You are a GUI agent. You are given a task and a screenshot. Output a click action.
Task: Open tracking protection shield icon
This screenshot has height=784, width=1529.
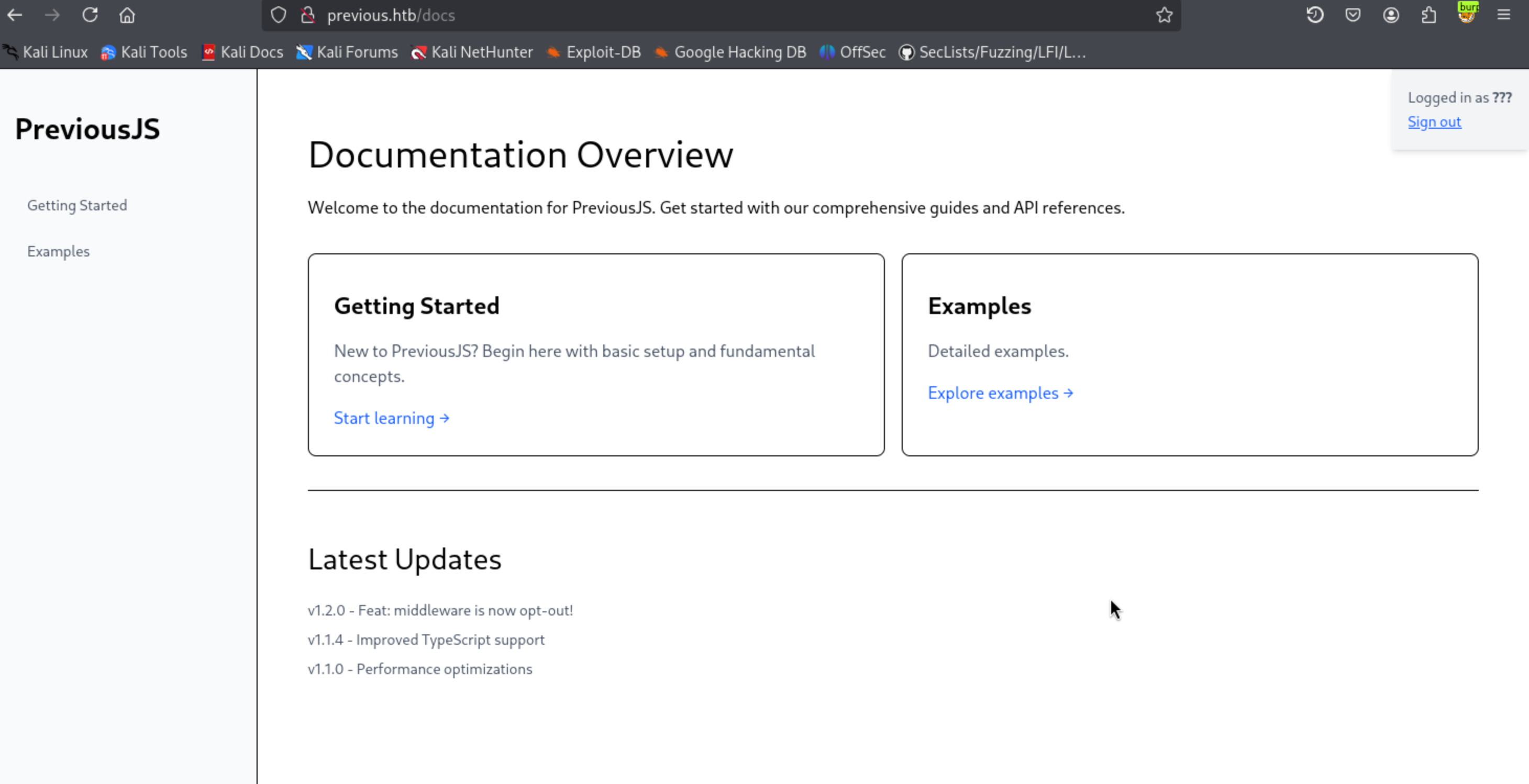pyautogui.click(x=279, y=15)
